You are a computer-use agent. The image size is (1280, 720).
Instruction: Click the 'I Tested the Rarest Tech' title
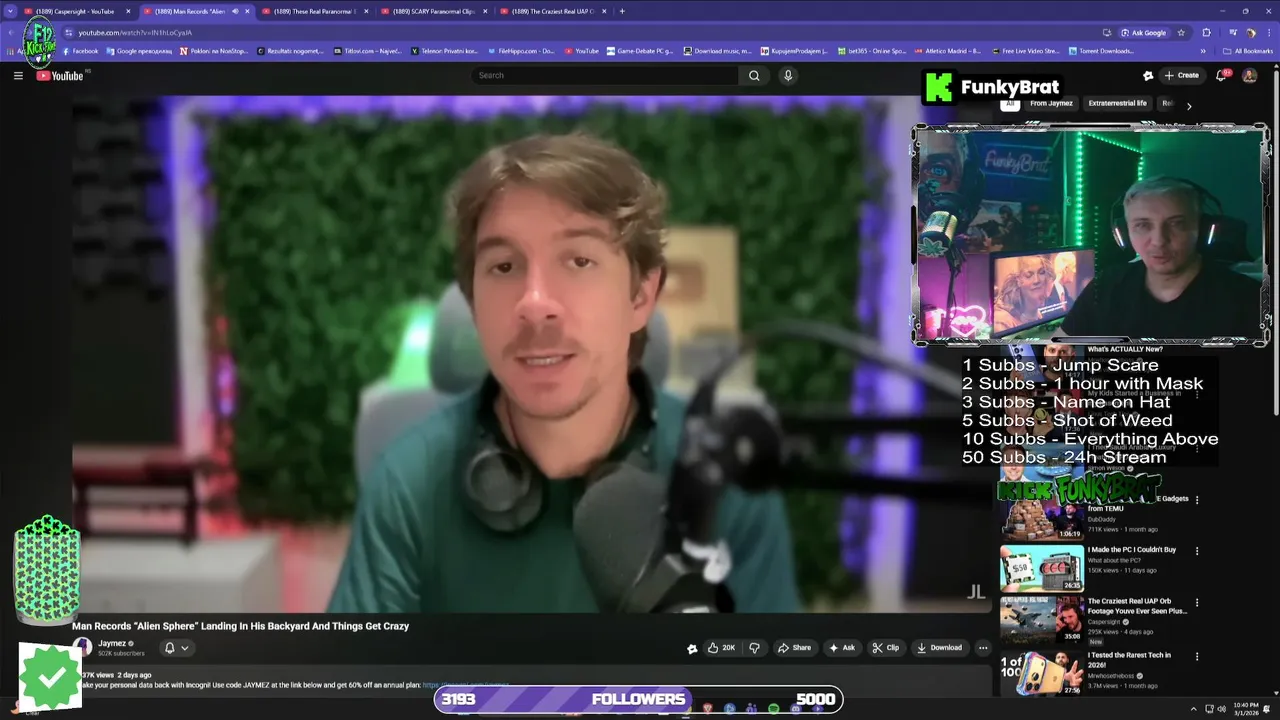1129,660
